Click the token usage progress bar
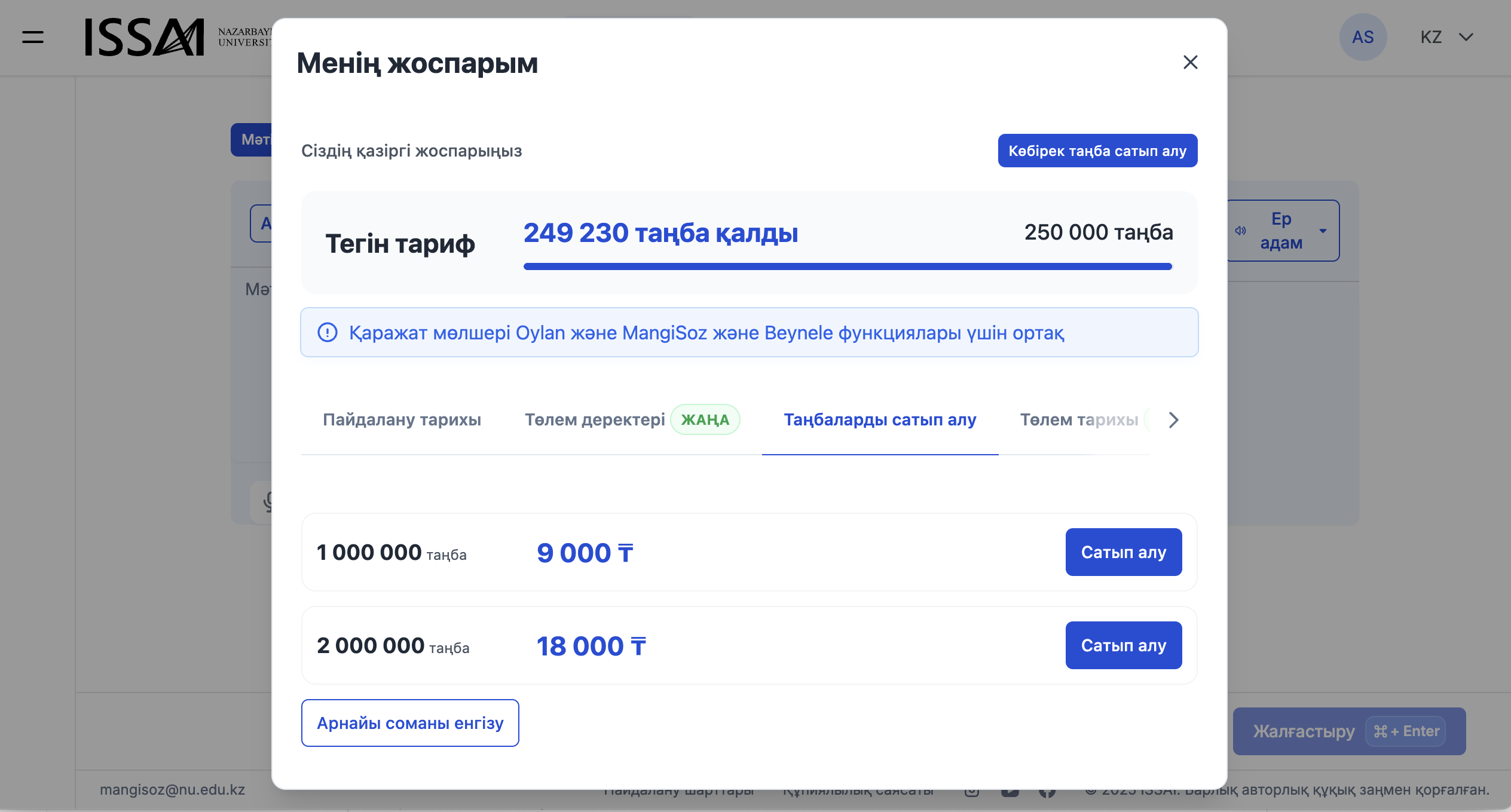Screen dimensions: 1511x812 848,266
